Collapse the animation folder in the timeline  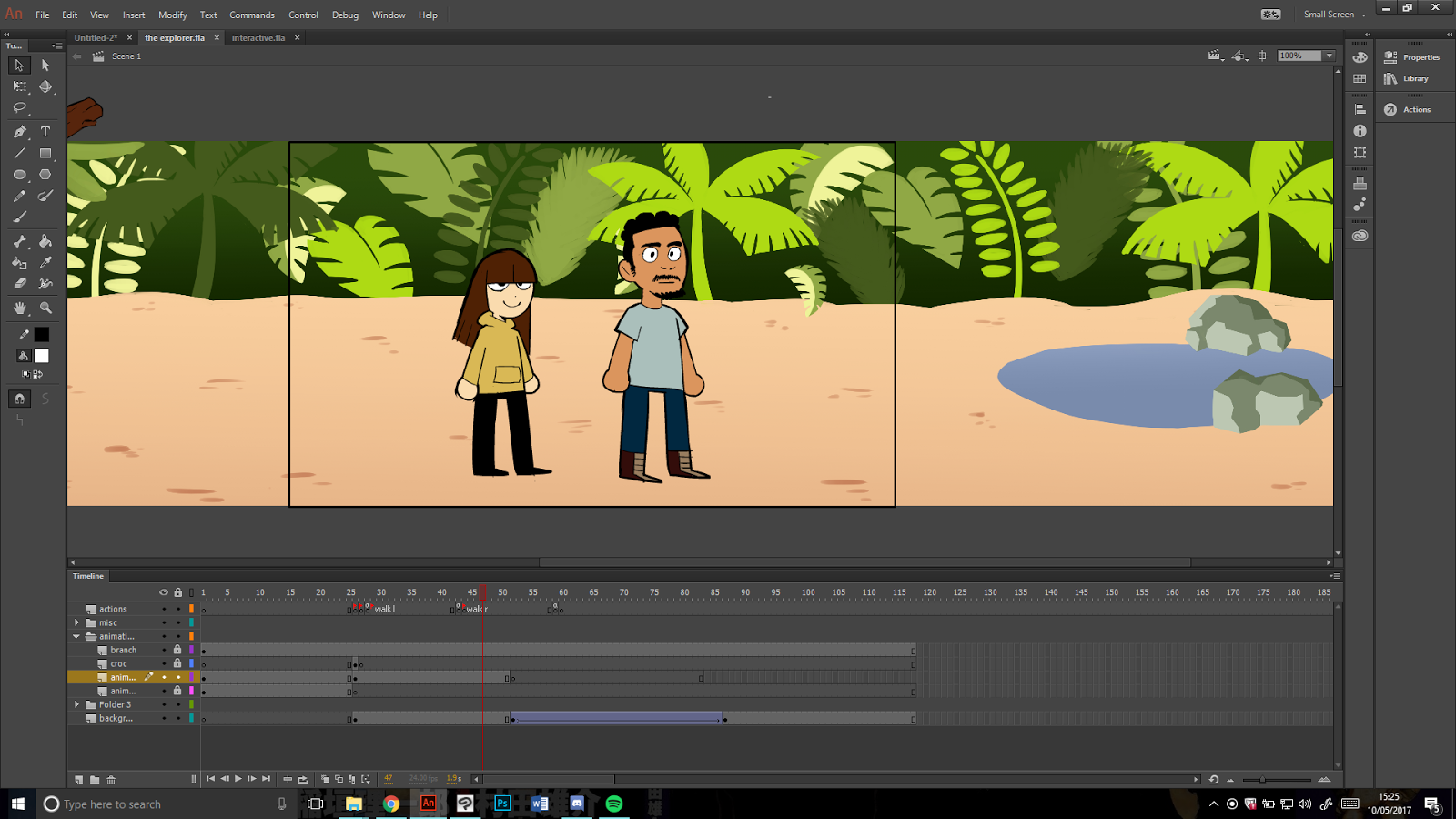[x=76, y=636]
